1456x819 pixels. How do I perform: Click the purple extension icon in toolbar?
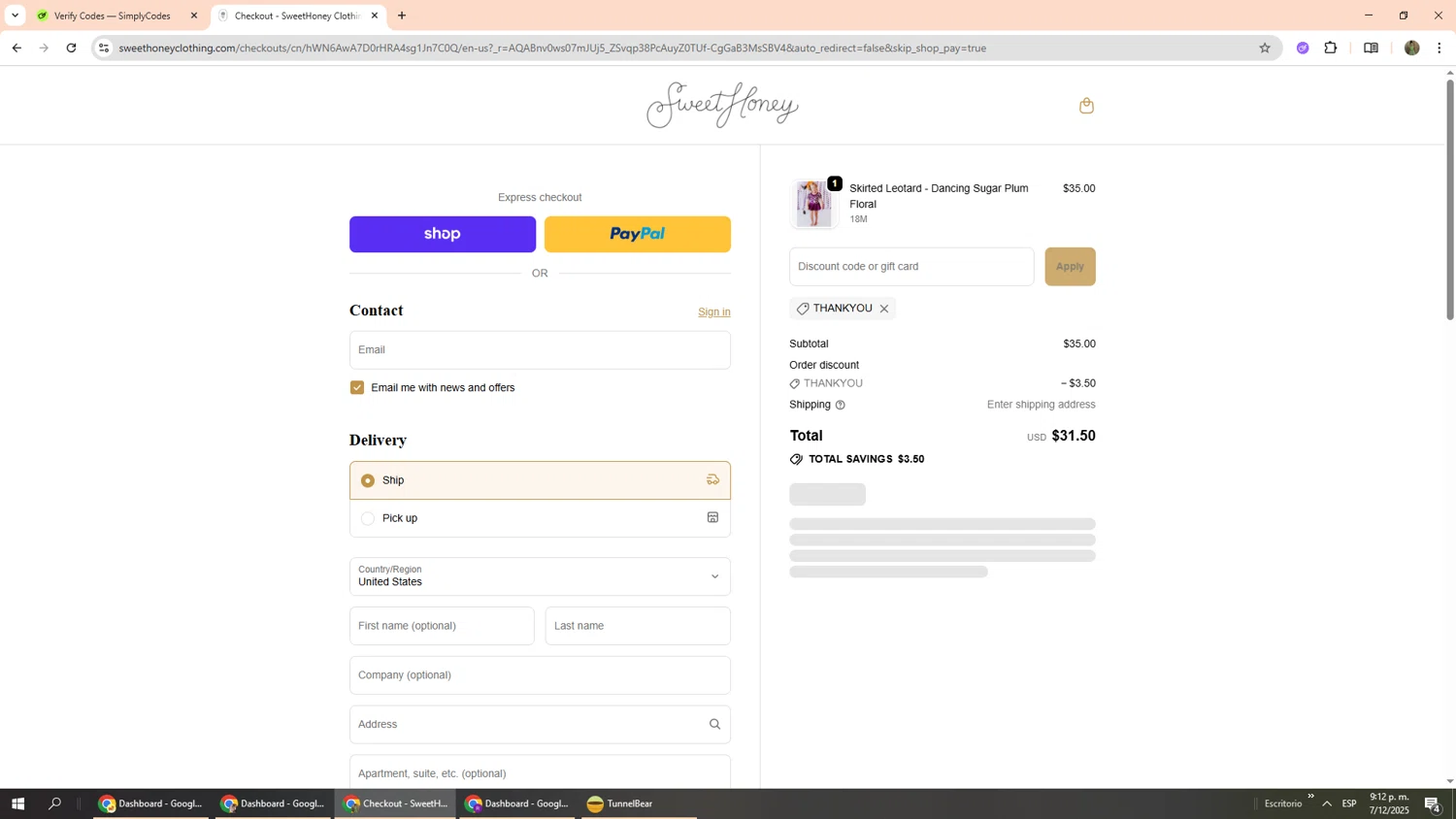(x=1303, y=48)
